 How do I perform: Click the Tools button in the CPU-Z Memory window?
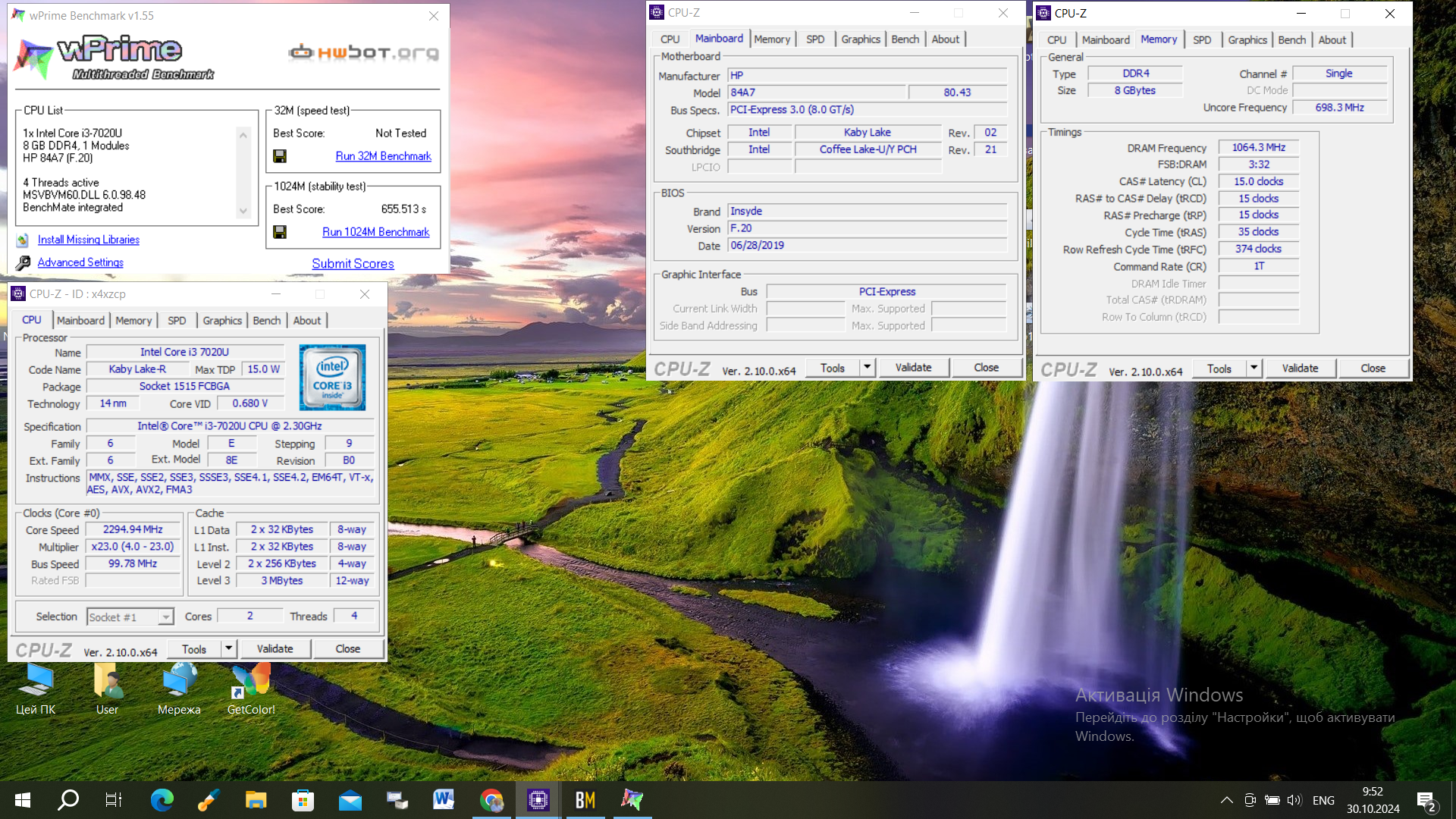[x=1219, y=369]
